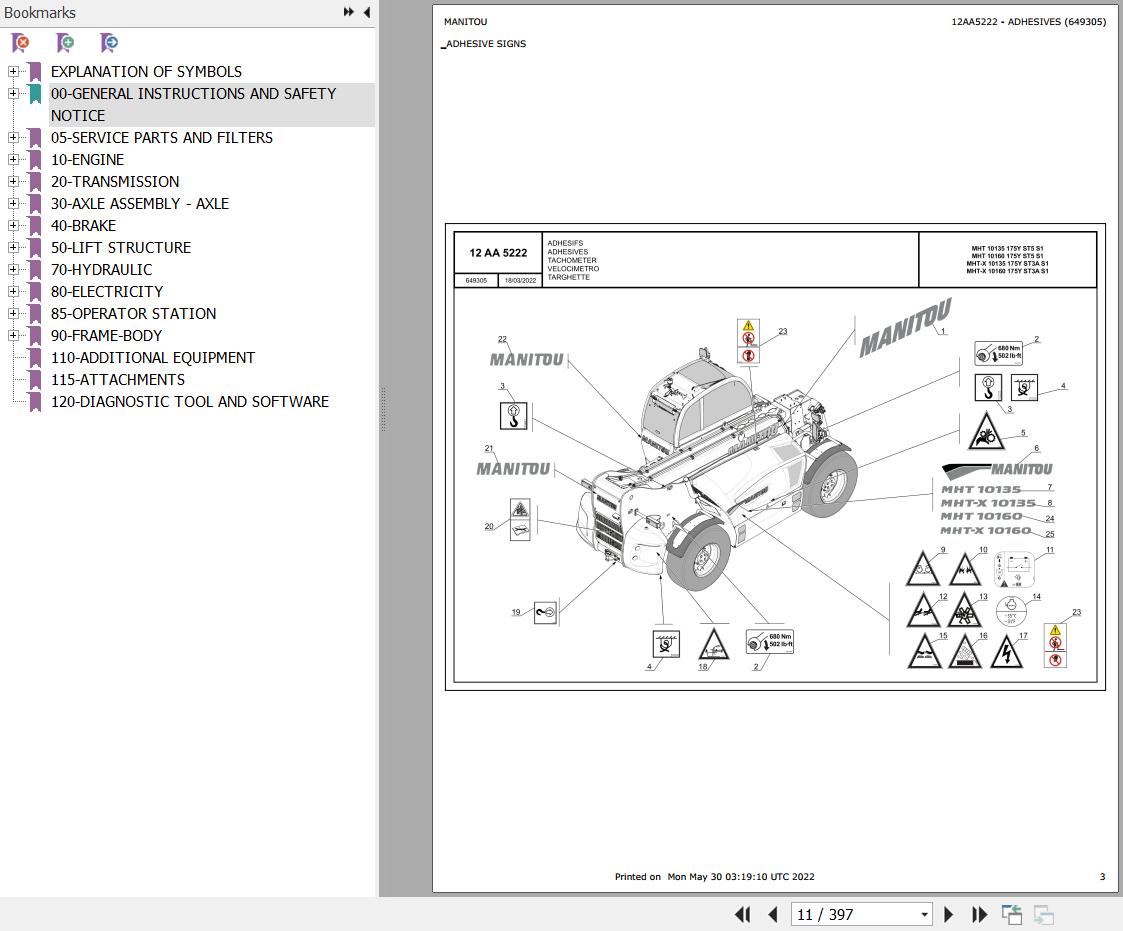The image size is (1123, 931).
Task: Click the bookmark icon beside 10-ENGINE
Action: pyautogui.click(x=34, y=160)
